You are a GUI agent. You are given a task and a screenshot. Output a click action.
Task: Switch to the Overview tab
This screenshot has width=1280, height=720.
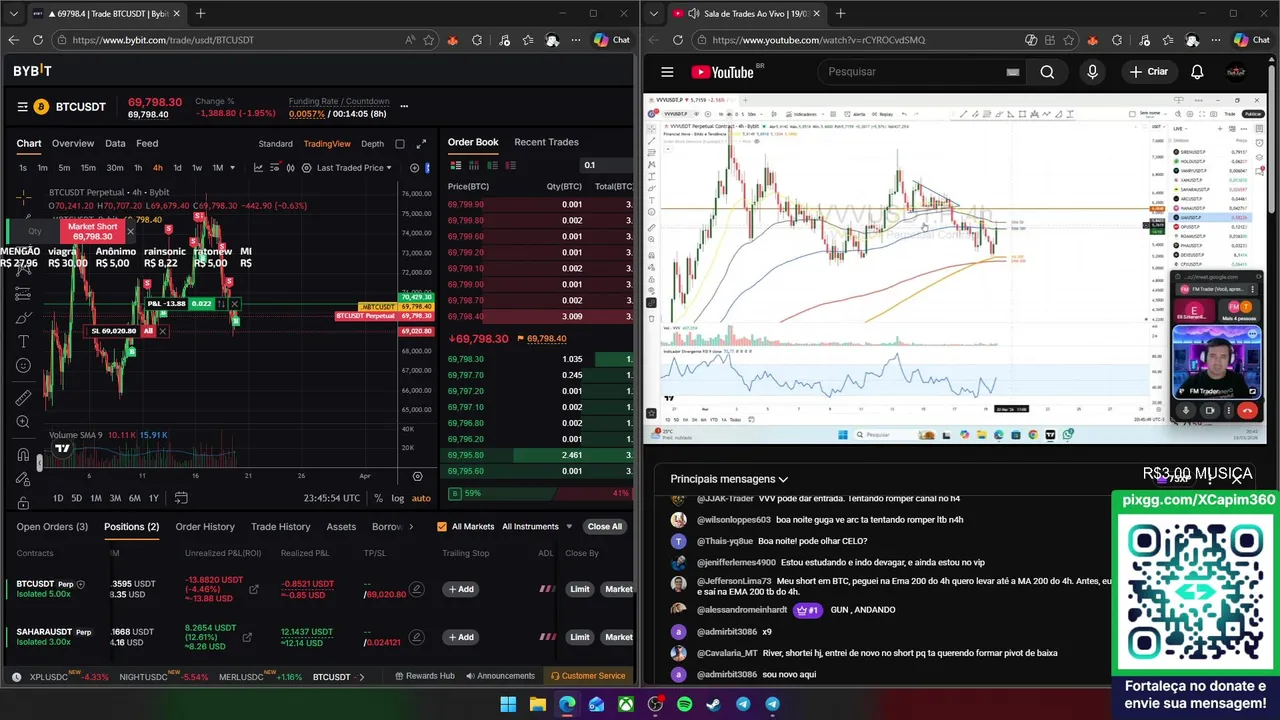click(73, 144)
